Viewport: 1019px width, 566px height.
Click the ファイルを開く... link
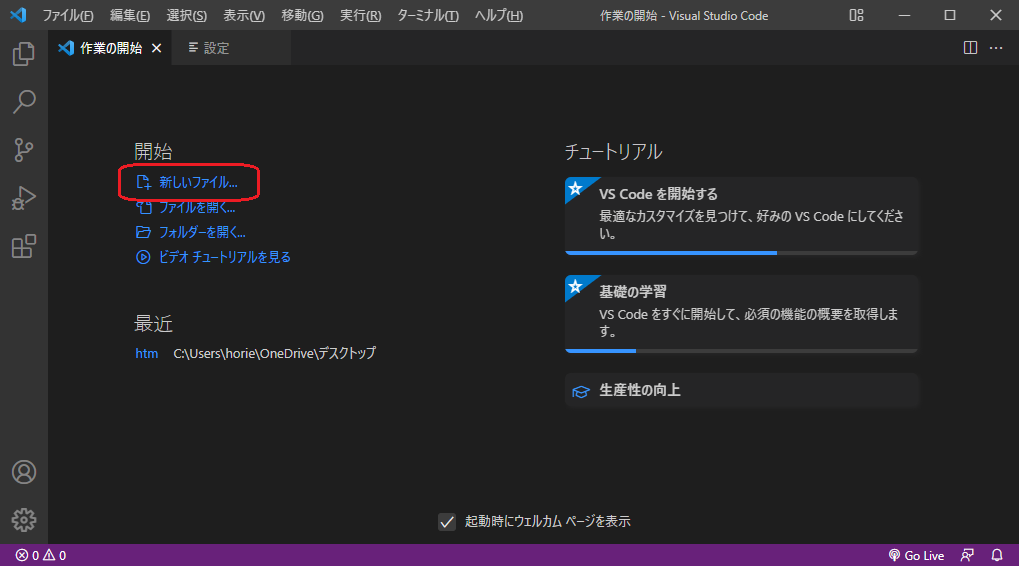pyautogui.click(x=185, y=207)
